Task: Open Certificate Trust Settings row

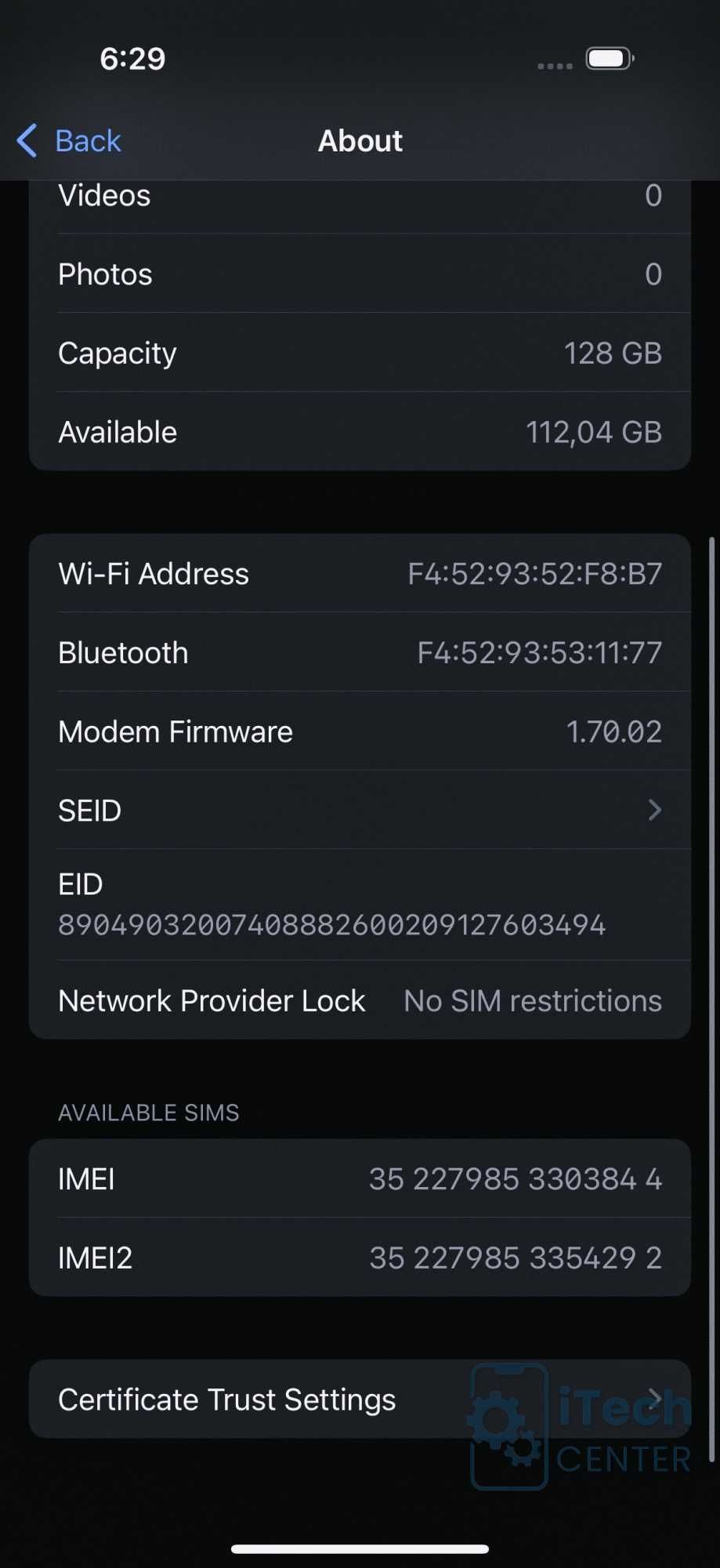Action: pyautogui.click(x=360, y=1399)
